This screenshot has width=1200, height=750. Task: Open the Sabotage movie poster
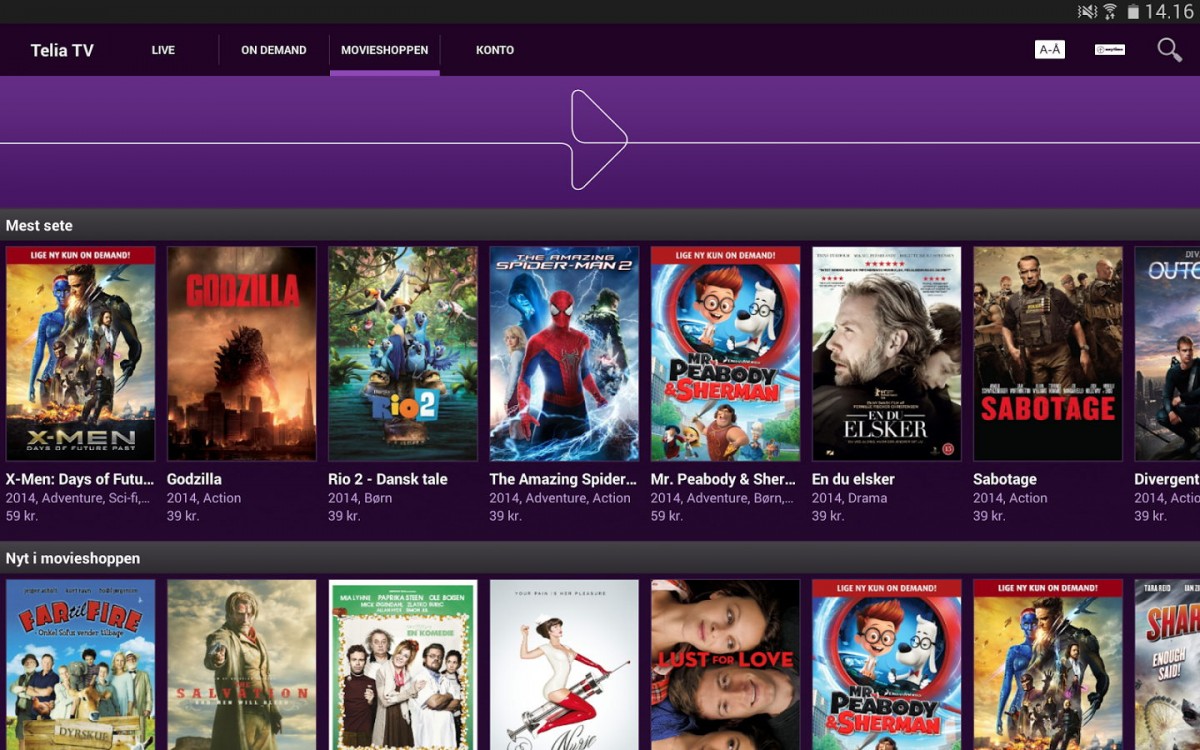coord(1048,354)
